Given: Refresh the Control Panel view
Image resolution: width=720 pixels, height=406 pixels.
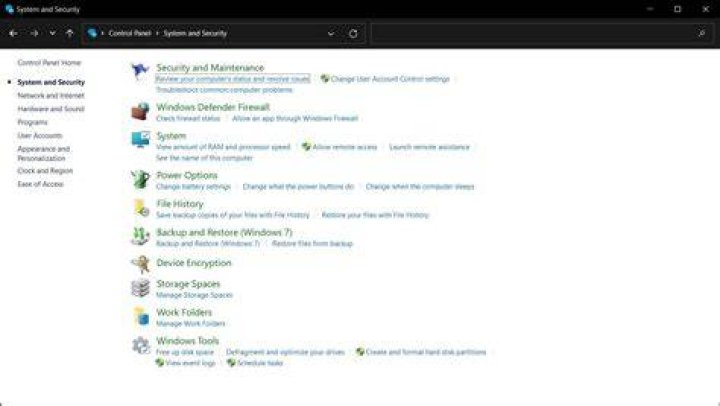Looking at the screenshot, I should point(353,33).
